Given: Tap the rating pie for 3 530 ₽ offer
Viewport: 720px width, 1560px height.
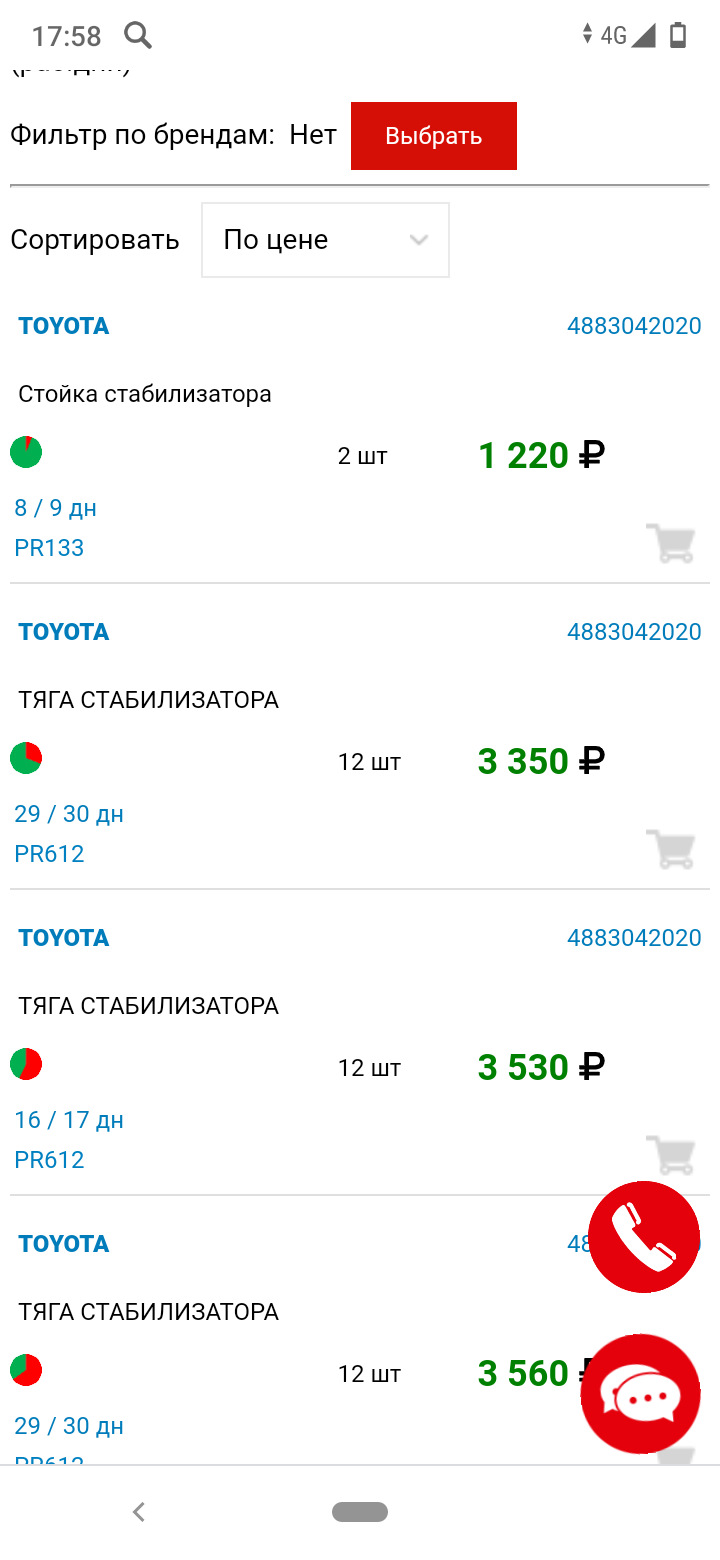Looking at the screenshot, I should click(26, 1064).
